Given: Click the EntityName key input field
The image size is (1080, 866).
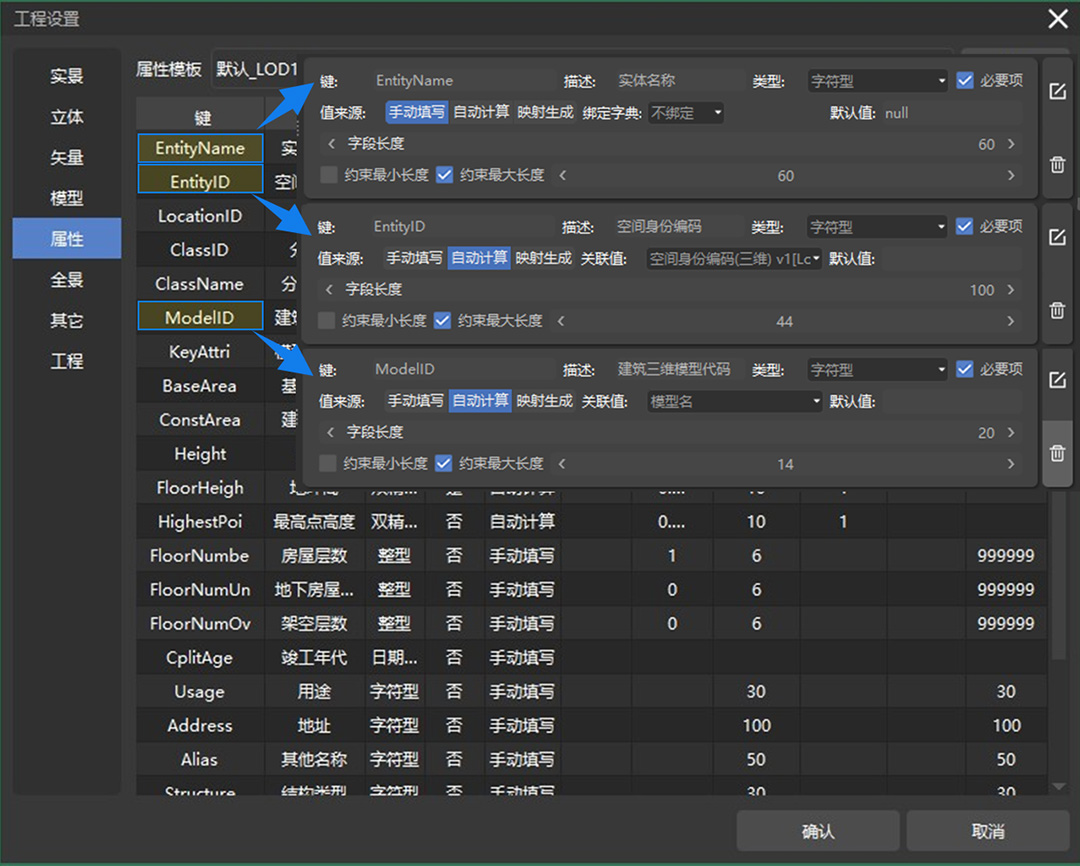Looking at the screenshot, I should click(463, 81).
